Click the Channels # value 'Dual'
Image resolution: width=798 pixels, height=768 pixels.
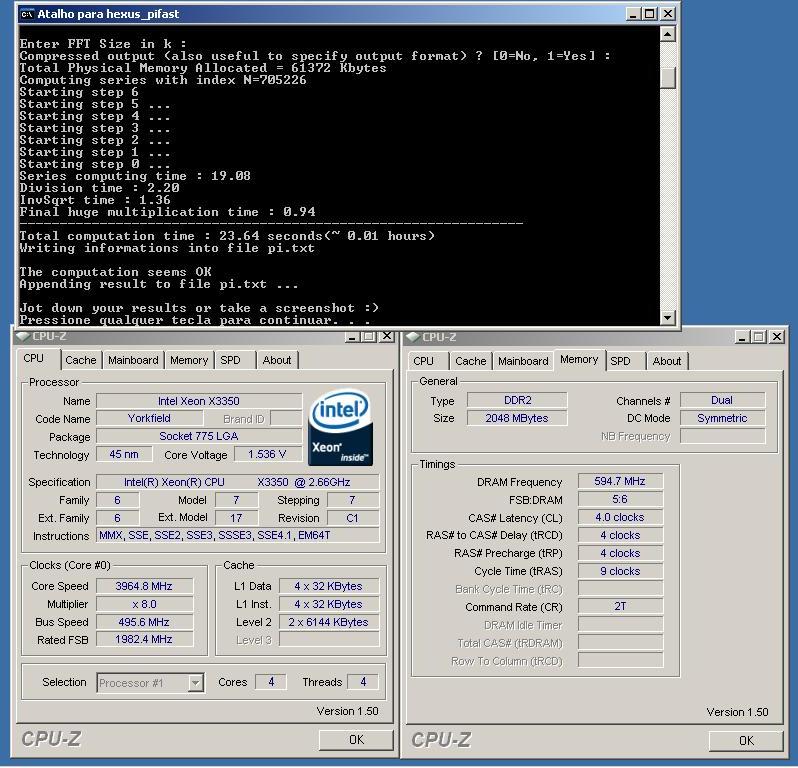click(x=722, y=400)
